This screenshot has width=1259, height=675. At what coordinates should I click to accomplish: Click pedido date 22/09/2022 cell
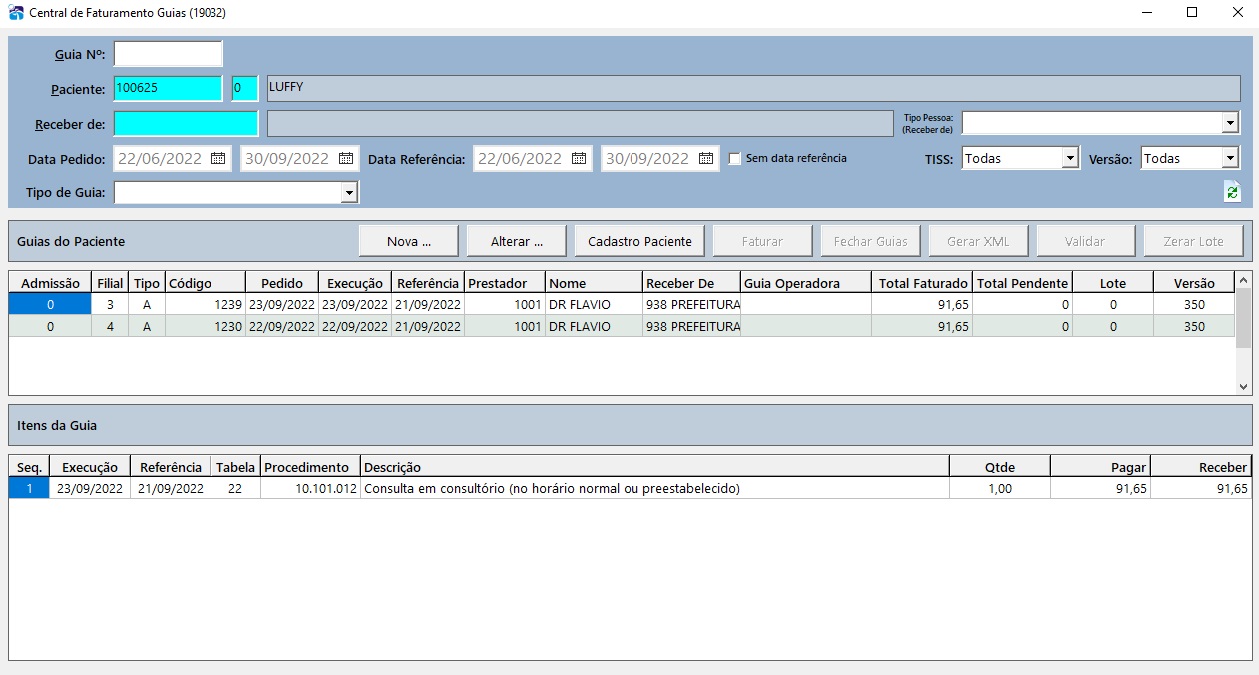[x=282, y=326]
